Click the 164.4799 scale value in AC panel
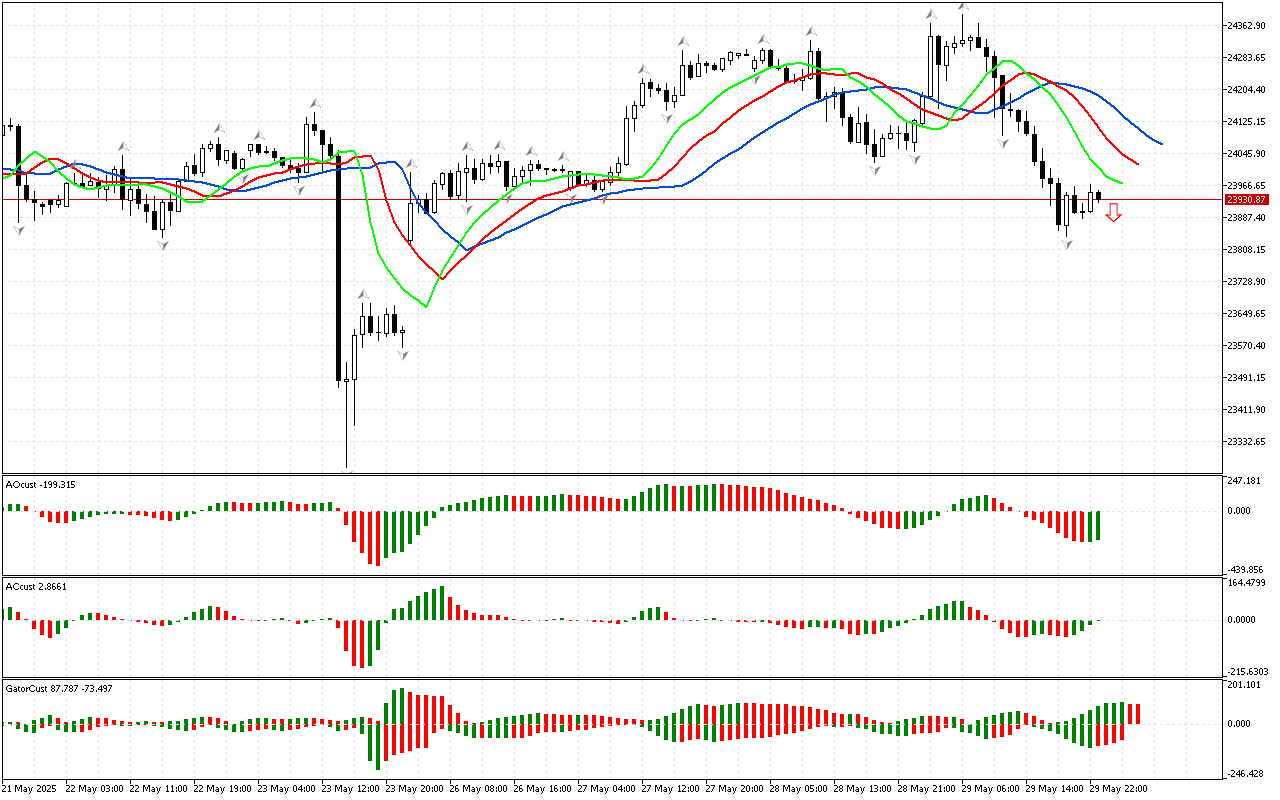 (x=1246, y=583)
